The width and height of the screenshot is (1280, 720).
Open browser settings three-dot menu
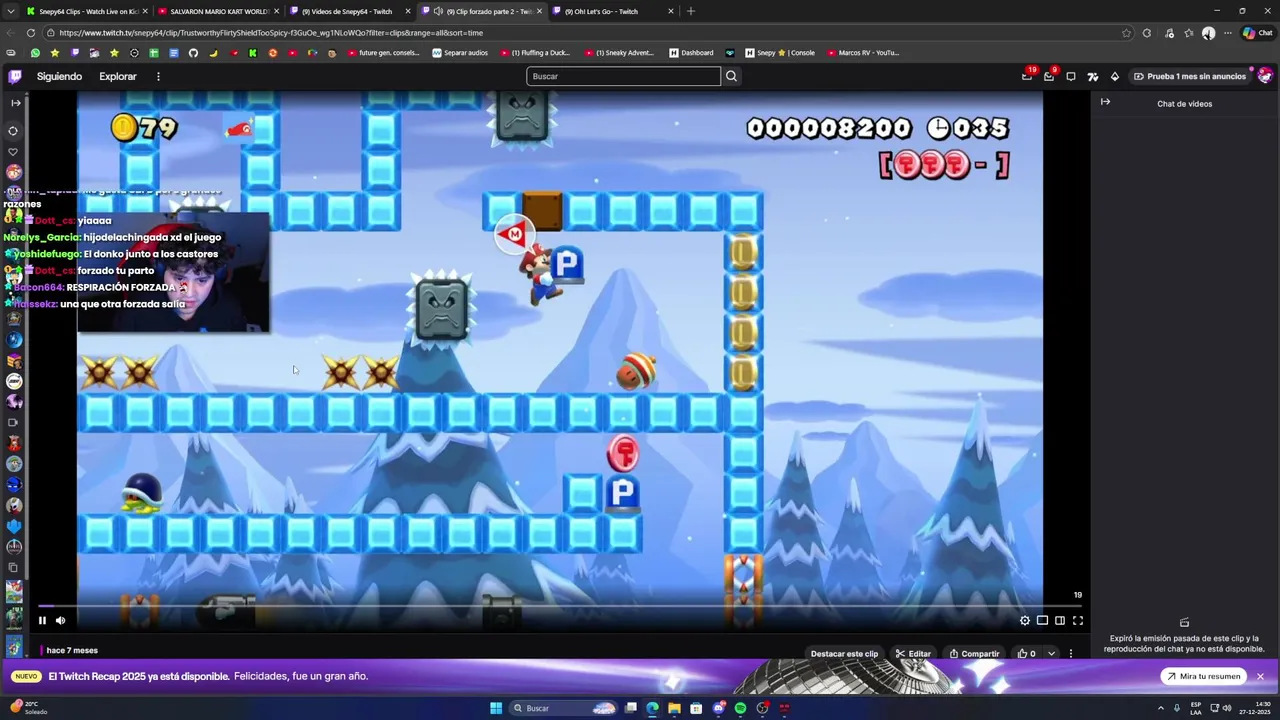tap(1228, 33)
